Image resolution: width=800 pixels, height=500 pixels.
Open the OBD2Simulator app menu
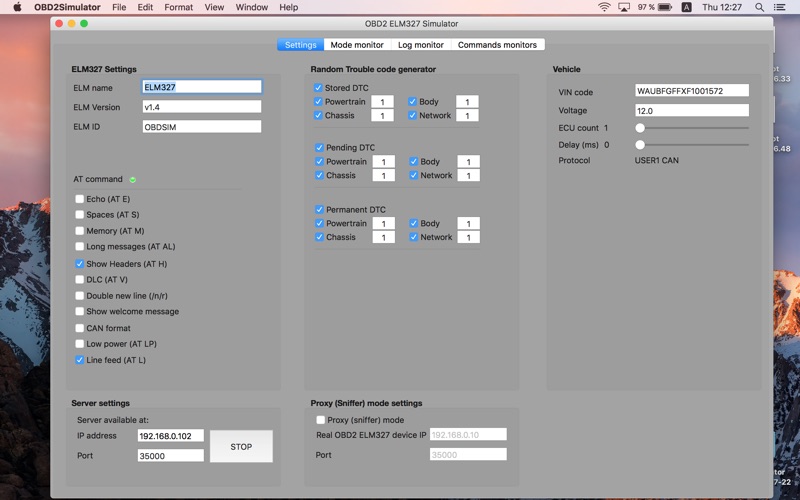tap(67, 7)
